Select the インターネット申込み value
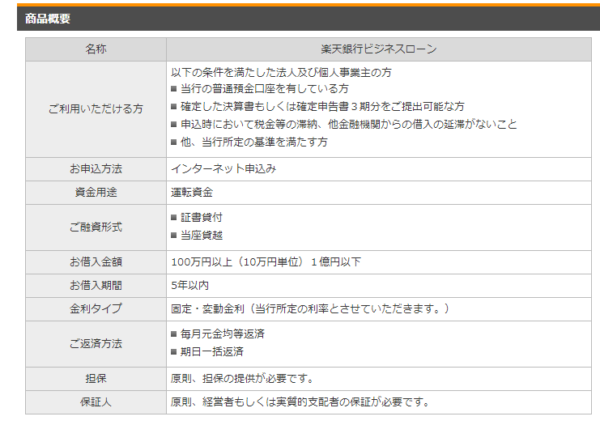 223,169
